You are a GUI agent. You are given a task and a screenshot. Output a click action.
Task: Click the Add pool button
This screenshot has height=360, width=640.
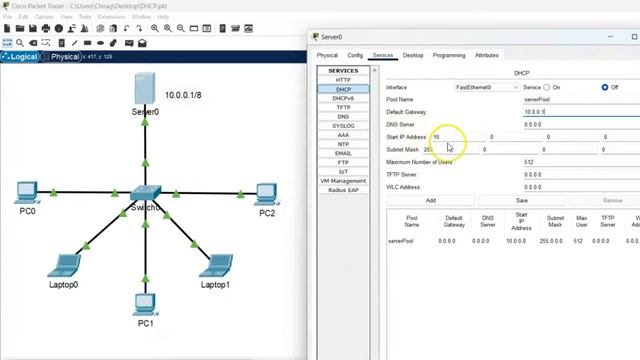pyautogui.click(x=431, y=200)
